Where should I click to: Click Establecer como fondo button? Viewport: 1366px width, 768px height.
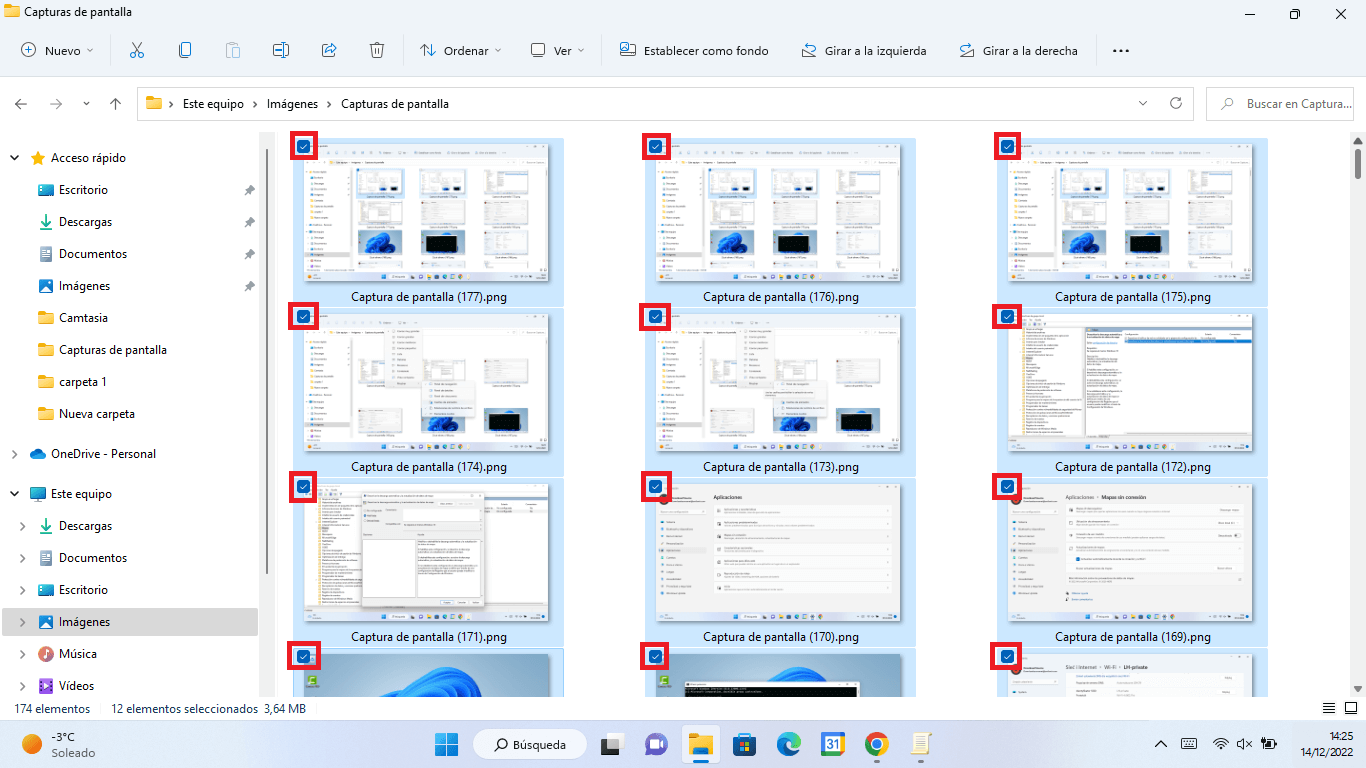tap(693, 50)
